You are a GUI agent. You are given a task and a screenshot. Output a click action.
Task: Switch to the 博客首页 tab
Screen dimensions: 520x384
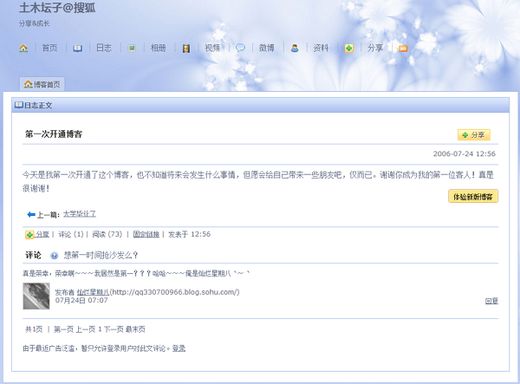point(42,84)
